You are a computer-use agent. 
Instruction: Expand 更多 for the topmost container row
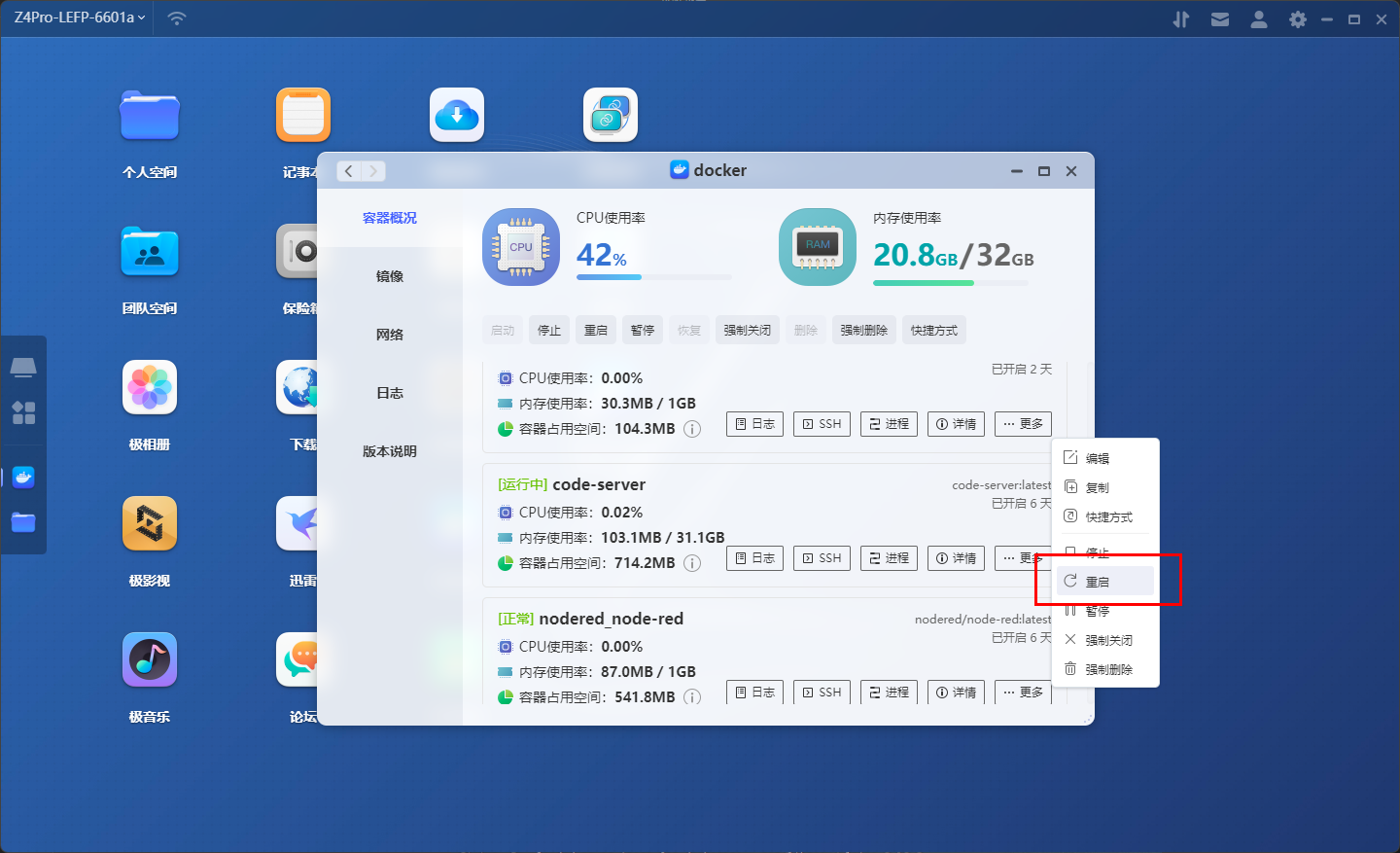1023,424
